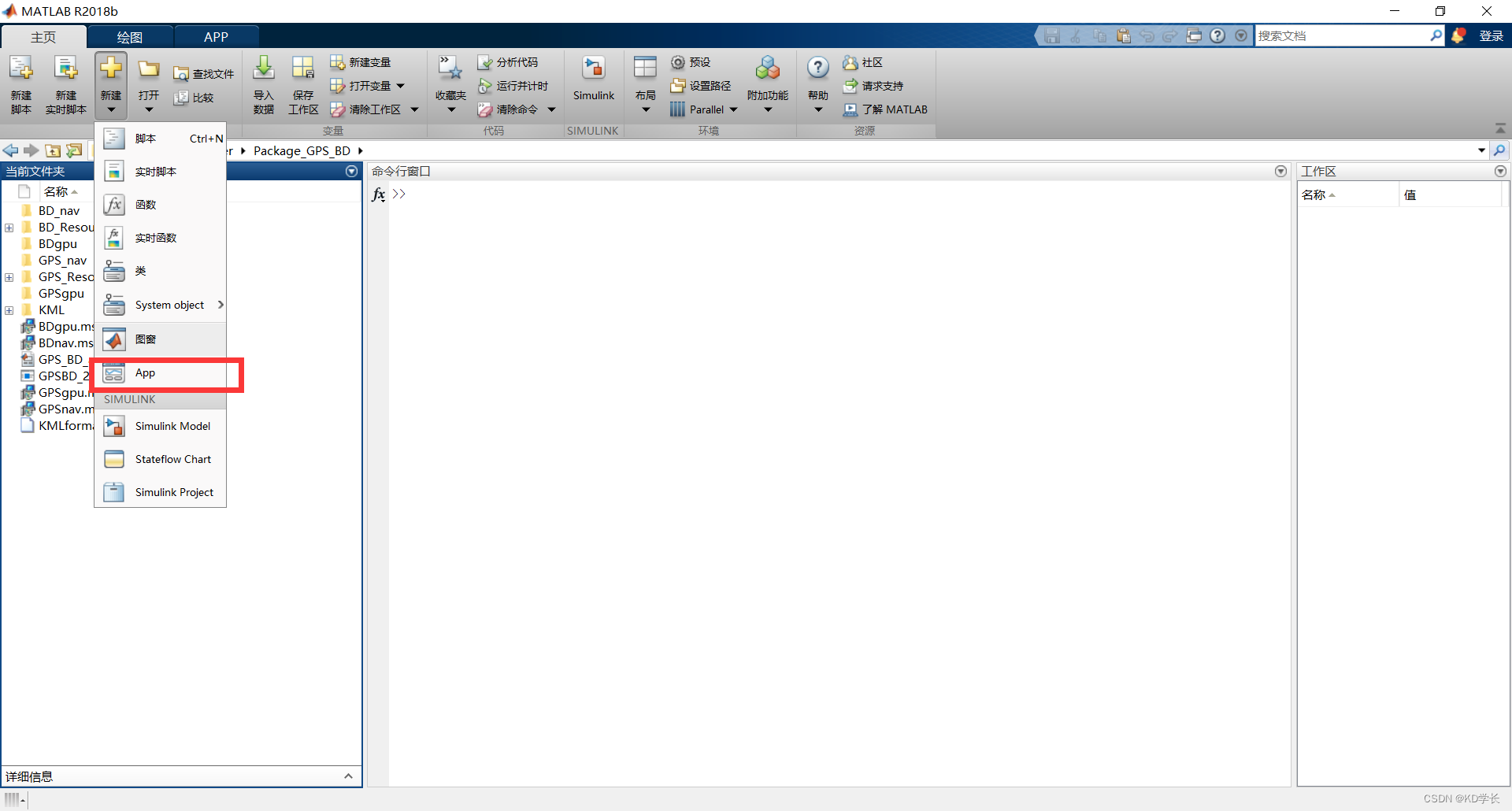Click 了解 MATLAB
The image size is (1512, 811).
click(885, 109)
